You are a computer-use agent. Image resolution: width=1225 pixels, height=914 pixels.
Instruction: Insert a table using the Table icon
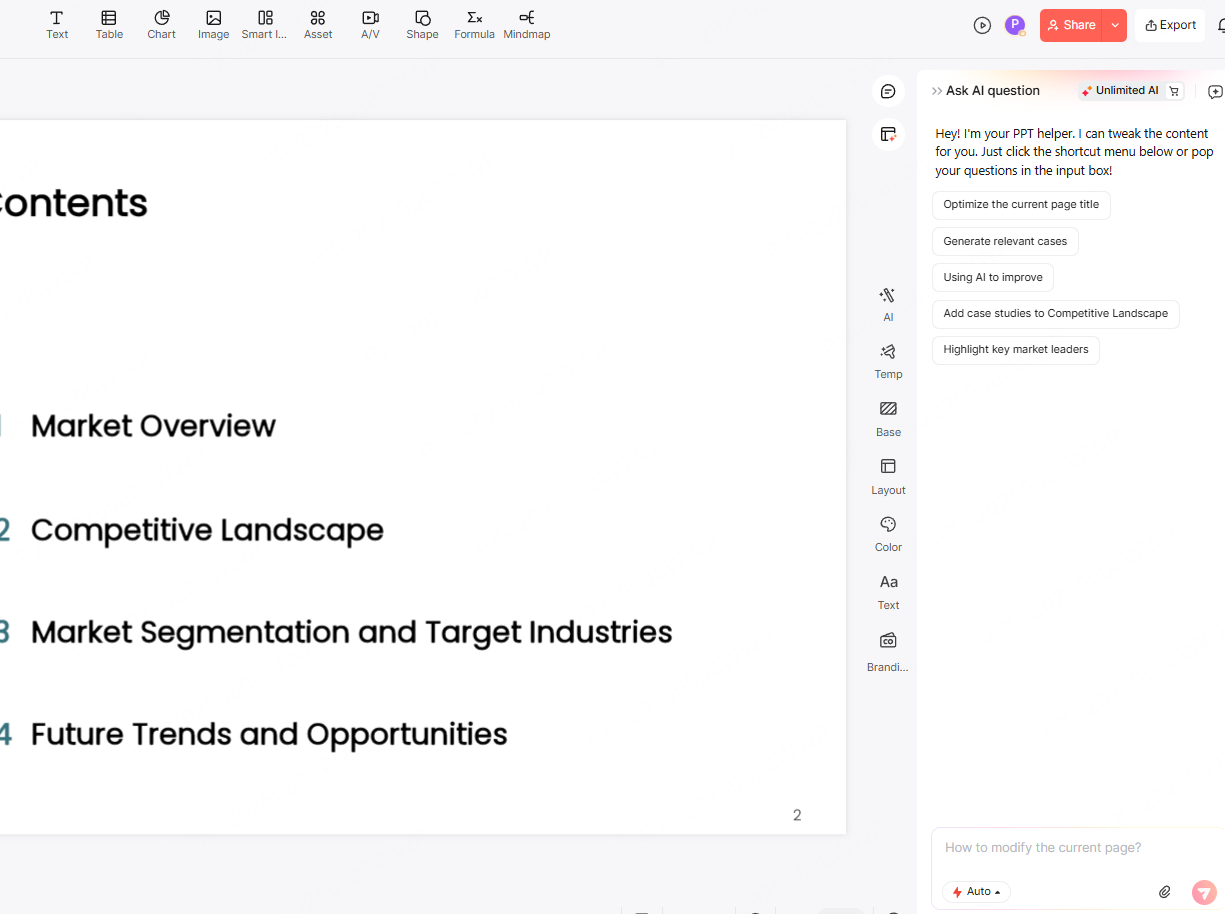point(109,24)
